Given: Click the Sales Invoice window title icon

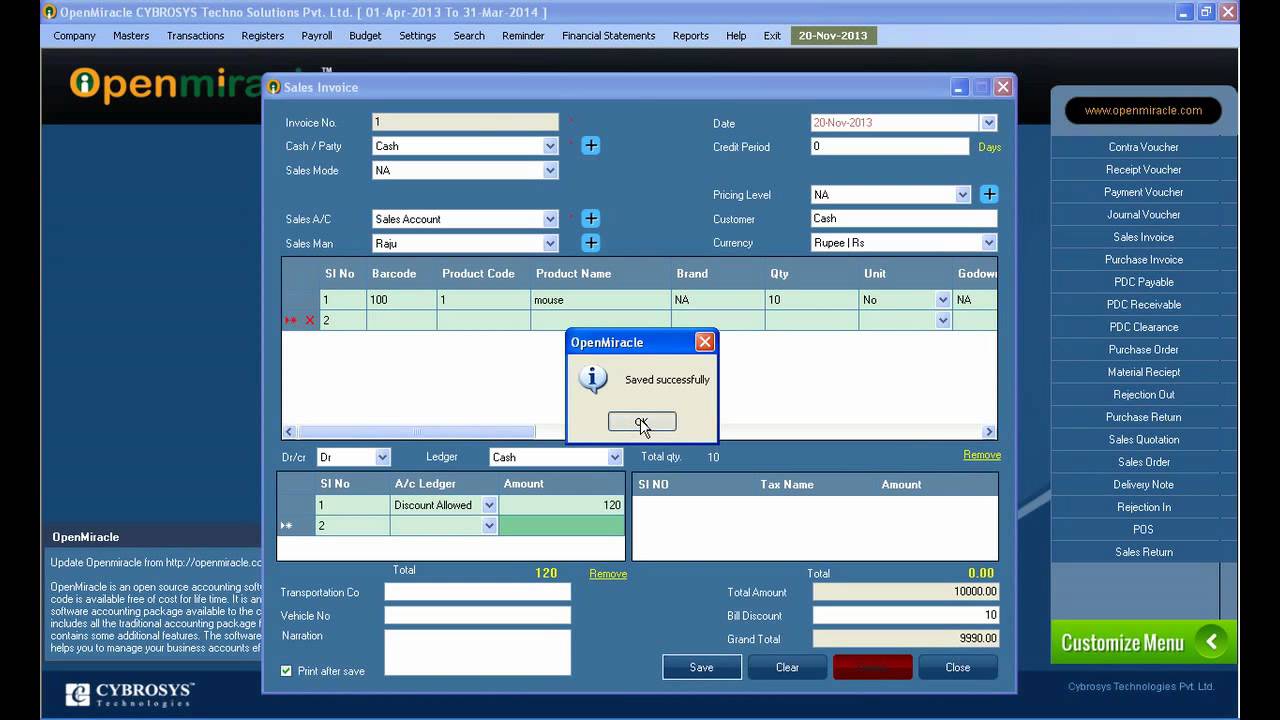Looking at the screenshot, I should pyautogui.click(x=273, y=87).
